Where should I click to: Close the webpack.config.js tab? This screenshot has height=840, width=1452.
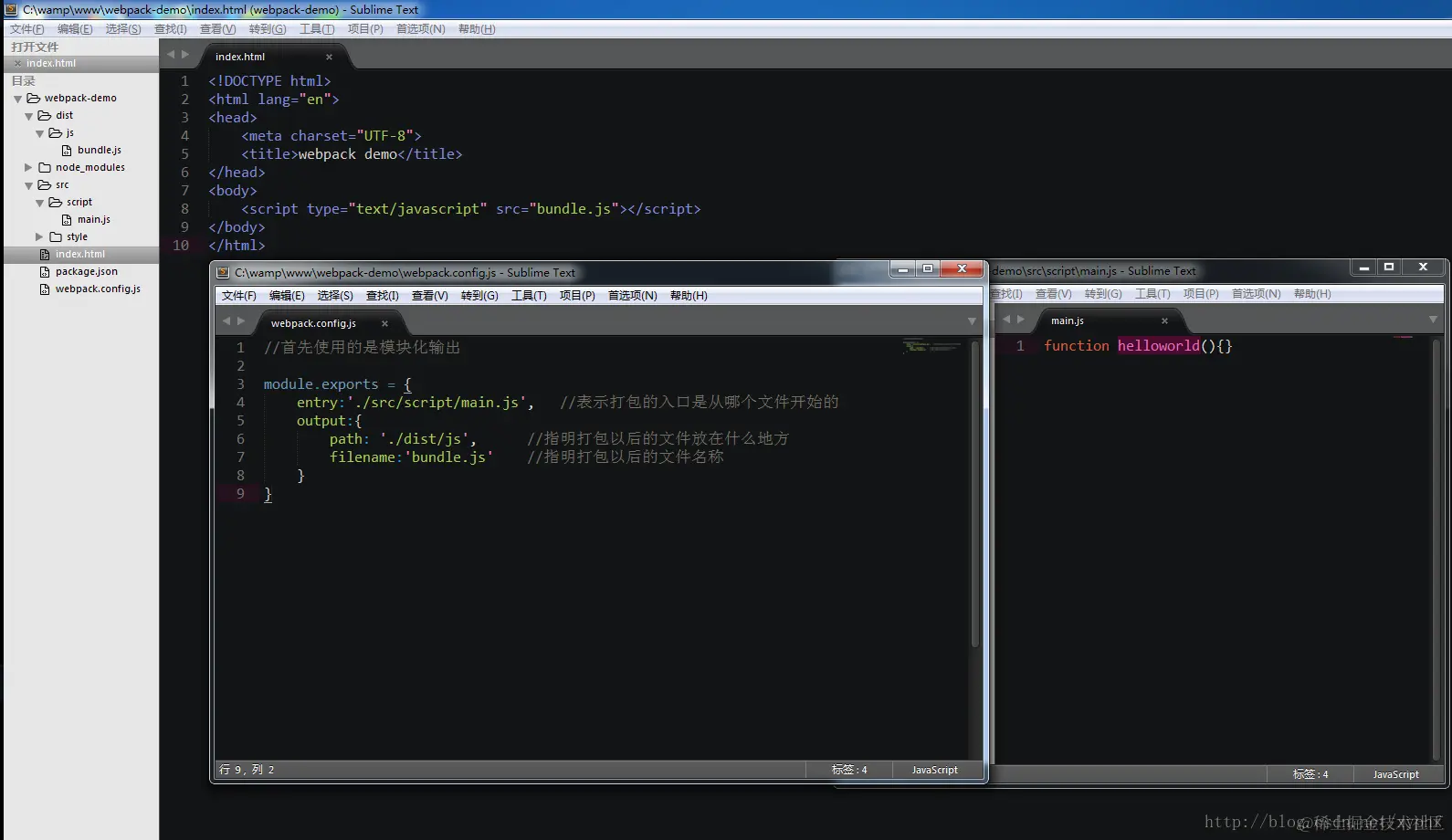click(x=384, y=324)
